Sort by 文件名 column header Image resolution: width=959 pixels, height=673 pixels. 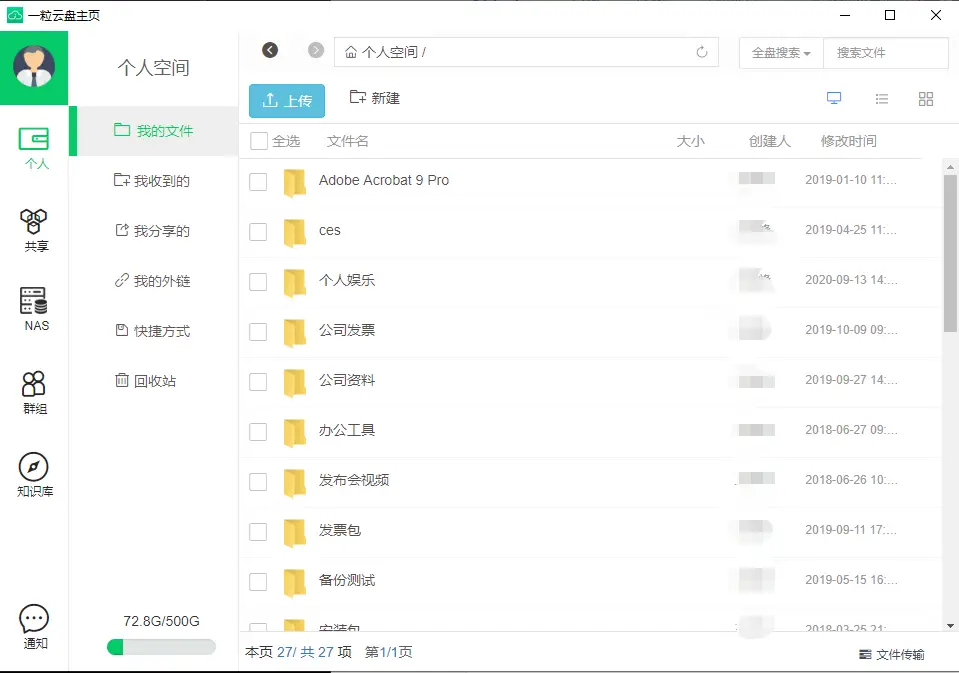pos(347,141)
